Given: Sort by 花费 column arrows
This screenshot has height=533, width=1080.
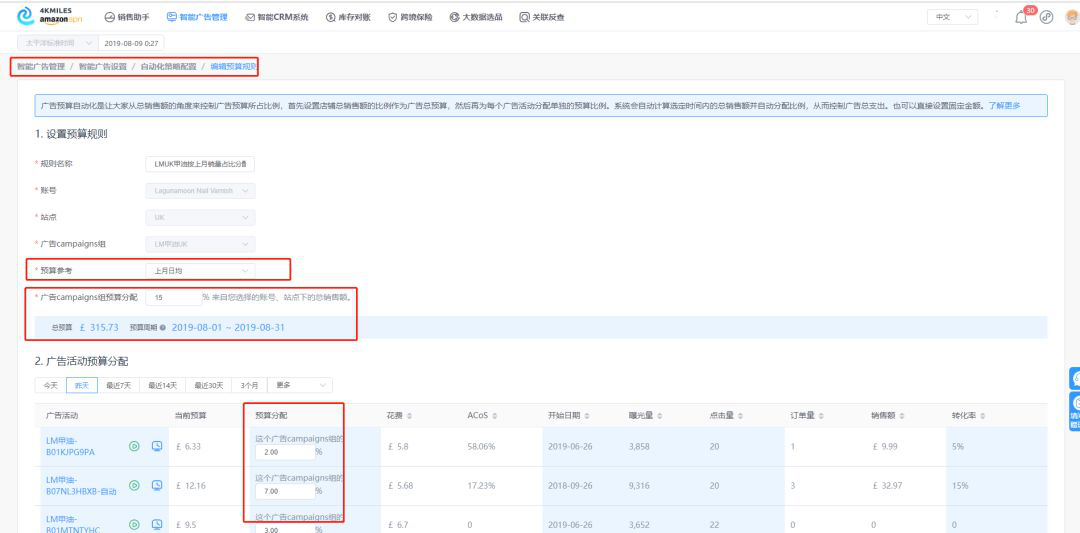Looking at the screenshot, I should [x=410, y=416].
